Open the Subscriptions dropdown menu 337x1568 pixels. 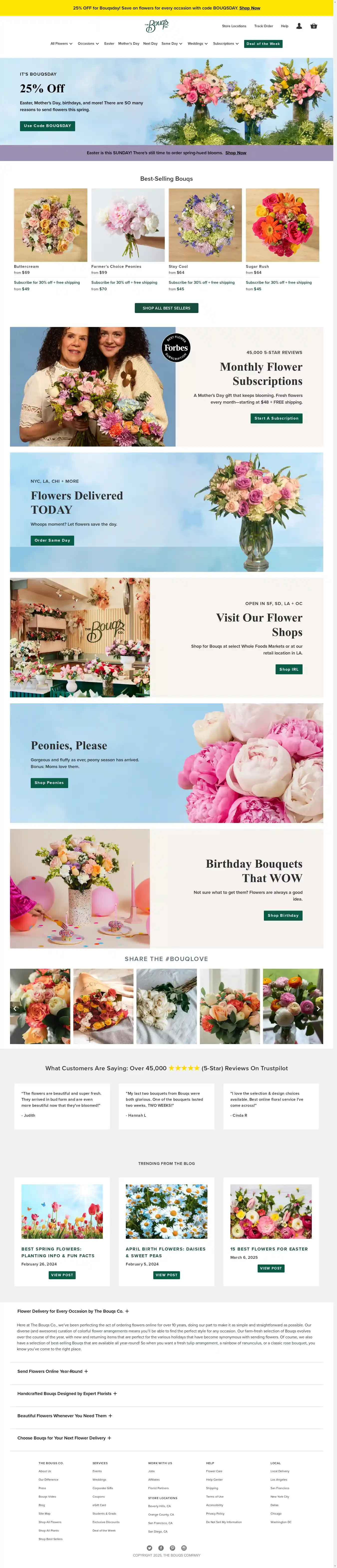click(226, 44)
